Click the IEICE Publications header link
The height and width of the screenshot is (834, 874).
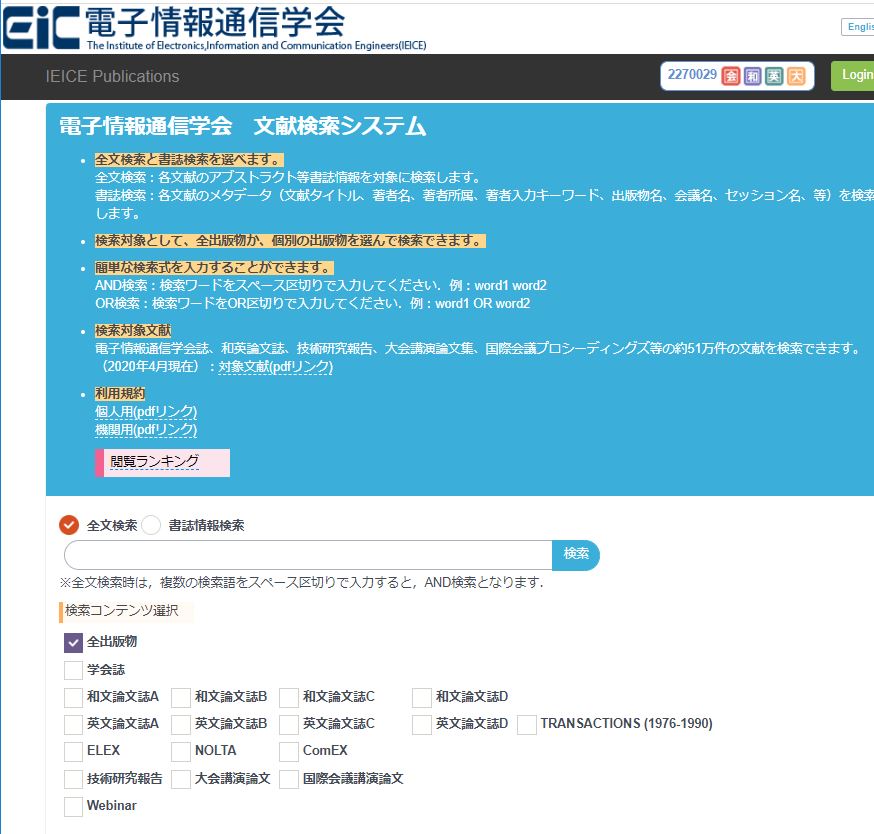tap(112, 76)
